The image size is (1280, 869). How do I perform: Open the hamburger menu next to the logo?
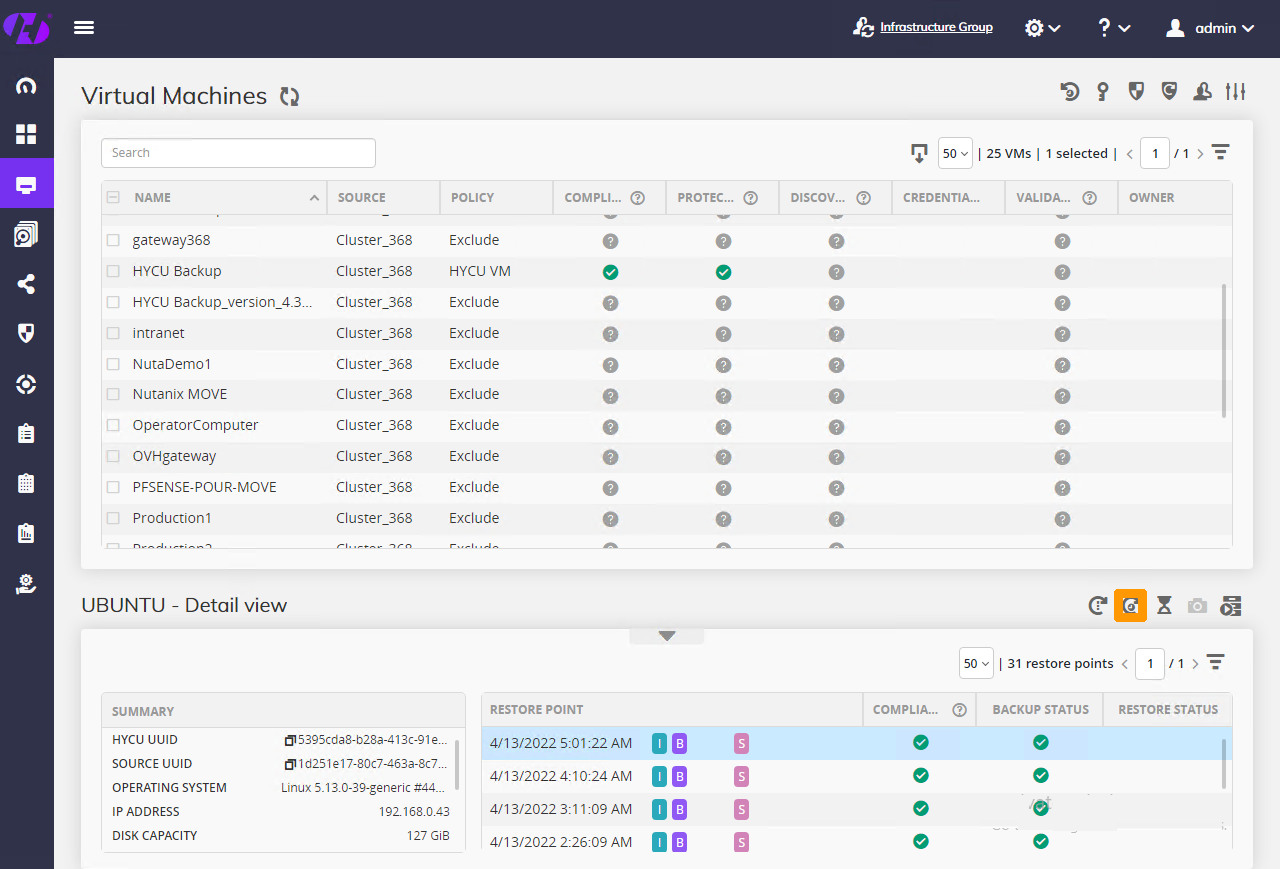84,27
